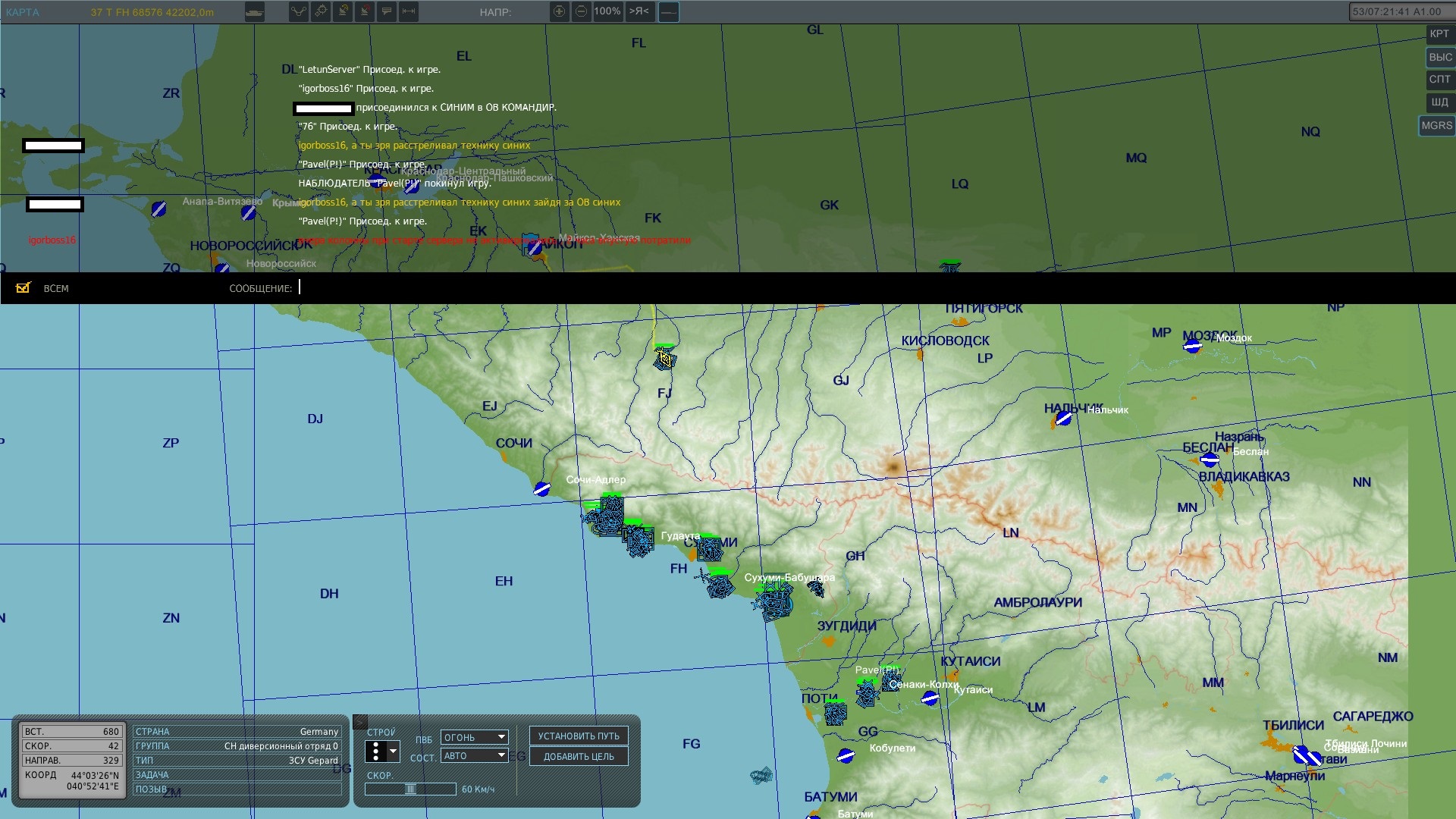The width and height of the screenshot is (1456, 819).
Task: Open the ОГОНЬ rules of engagement dropdown
Action: [475, 737]
